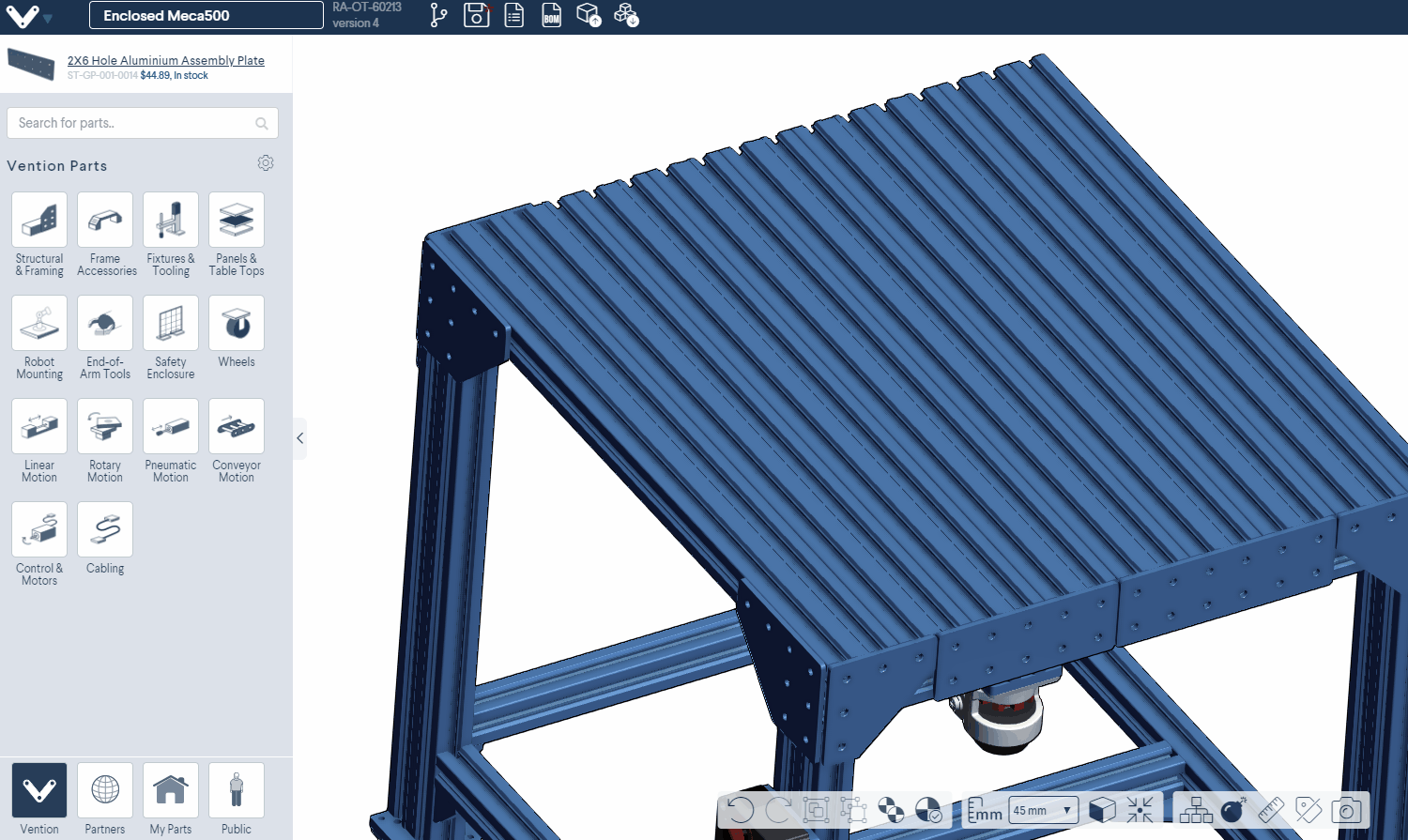Open Panels & Table Tops category
The height and width of the screenshot is (840, 1408).
pos(237,235)
